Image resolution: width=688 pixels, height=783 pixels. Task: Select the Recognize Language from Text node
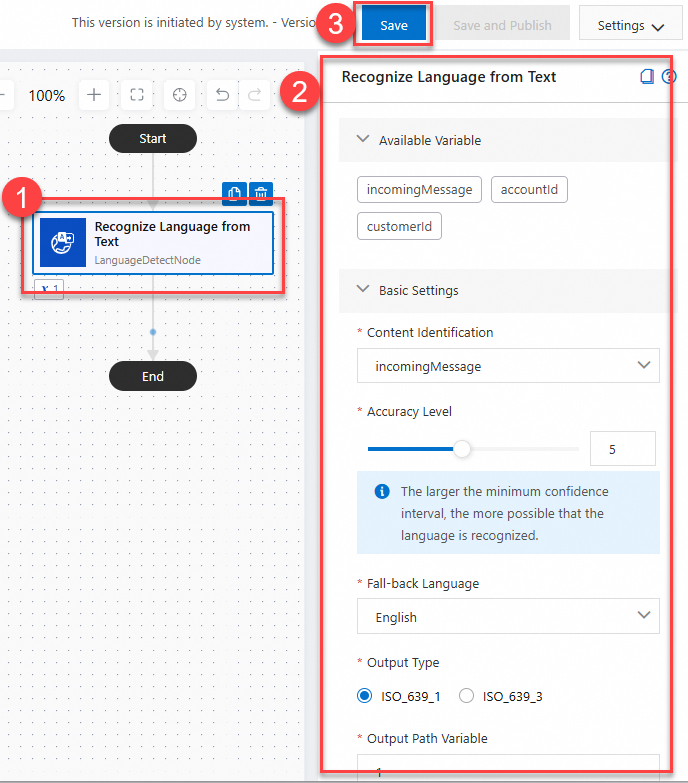153,243
